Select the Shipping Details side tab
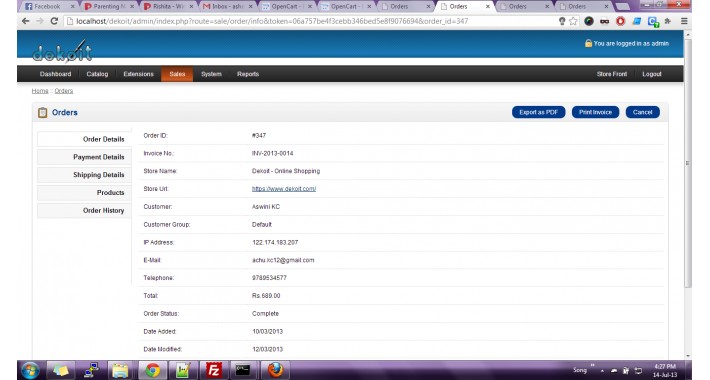Screen dimensions: 710x380 tap(84, 174)
